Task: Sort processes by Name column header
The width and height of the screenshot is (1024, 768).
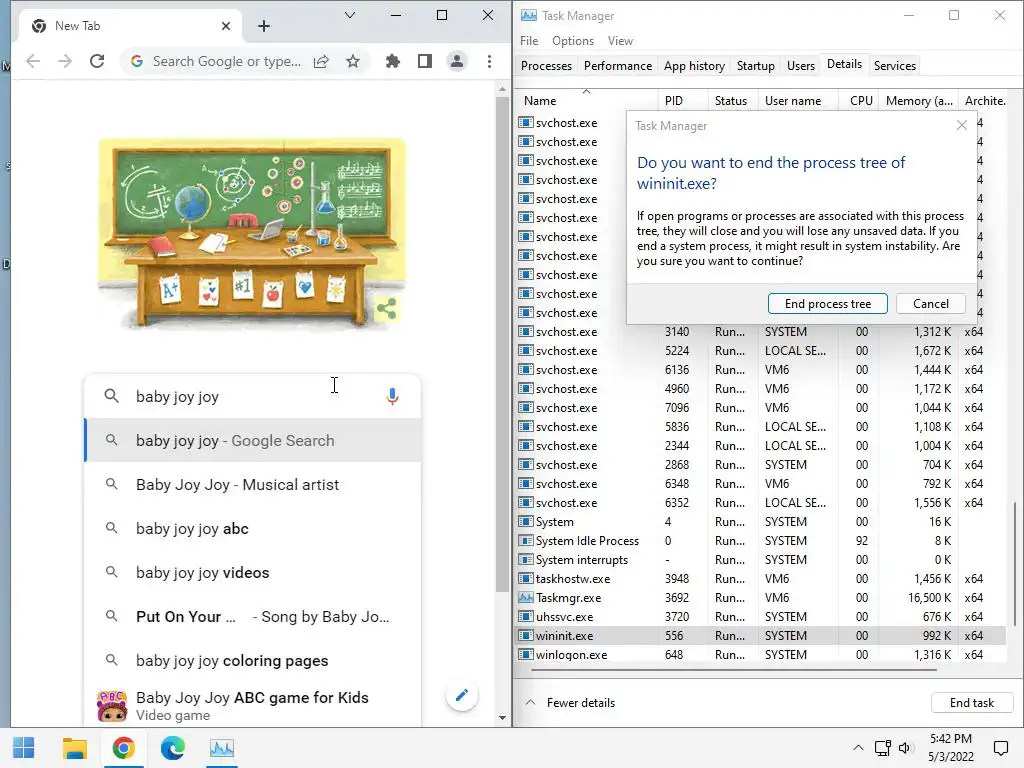Action: tap(586, 101)
